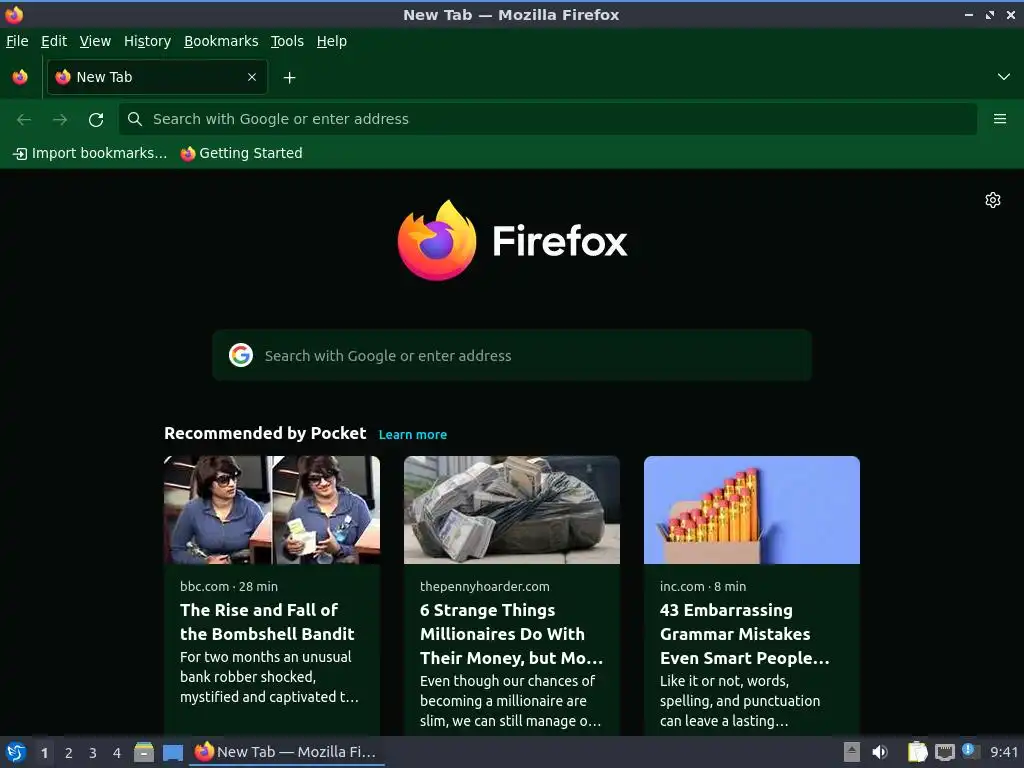
Task: Go back with the back arrow
Action: click(24, 120)
